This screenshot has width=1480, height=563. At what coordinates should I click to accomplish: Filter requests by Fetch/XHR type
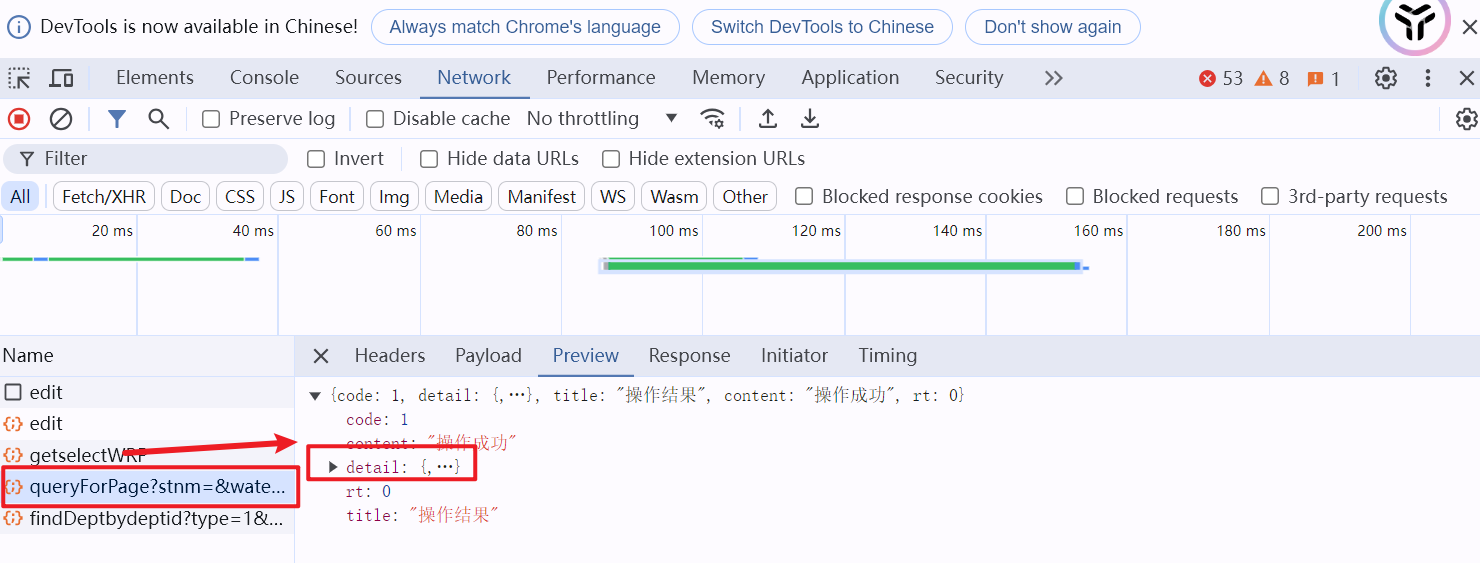tap(104, 197)
